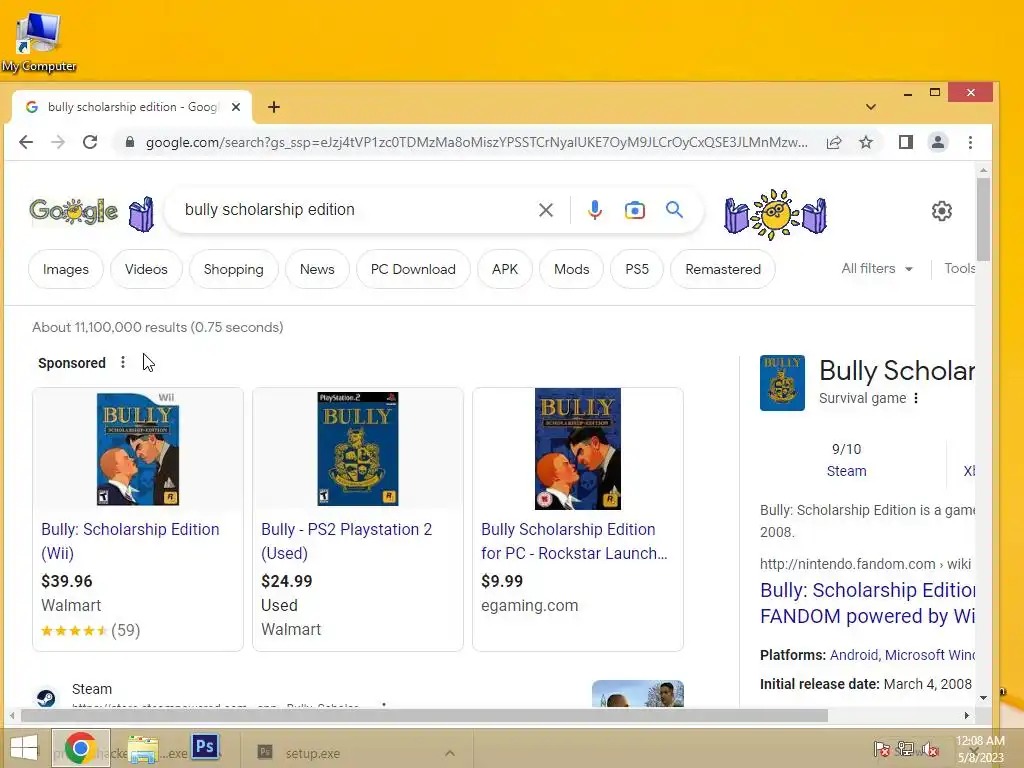Open My Computer desktop shortcut
The height and width of the screenshot is (768, 1024).
click(39, 42)
